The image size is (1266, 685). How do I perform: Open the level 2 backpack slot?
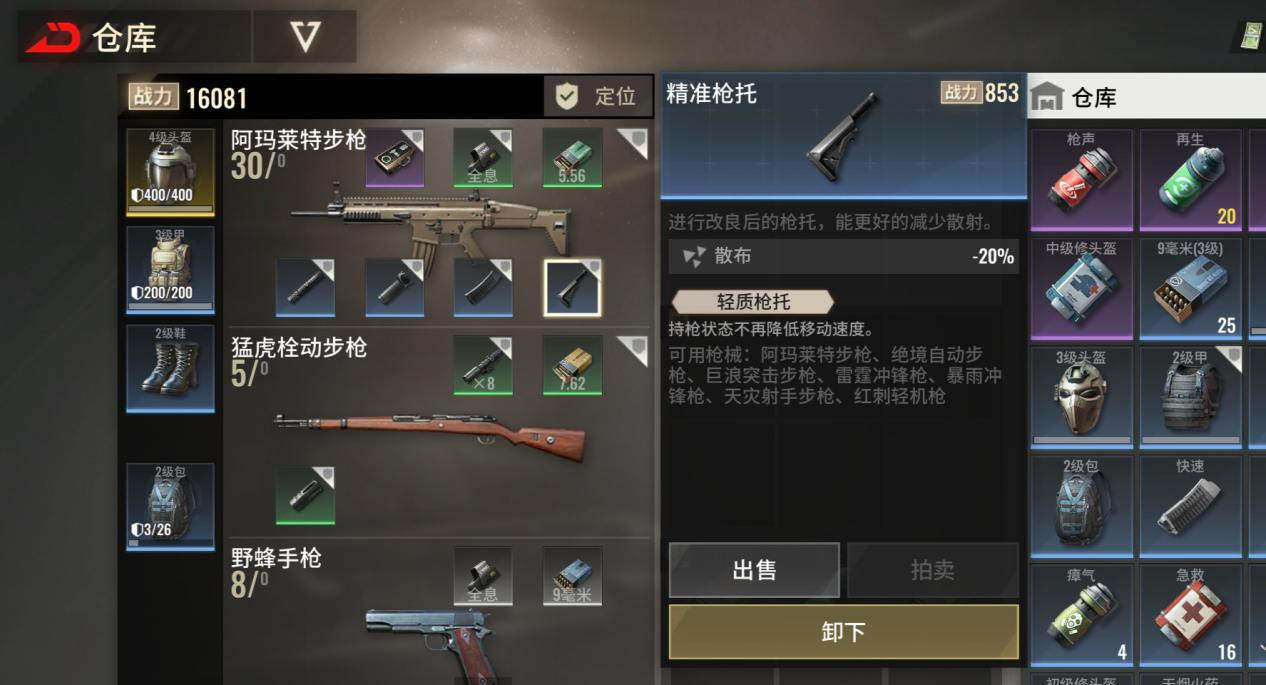(x=170, y=506)
